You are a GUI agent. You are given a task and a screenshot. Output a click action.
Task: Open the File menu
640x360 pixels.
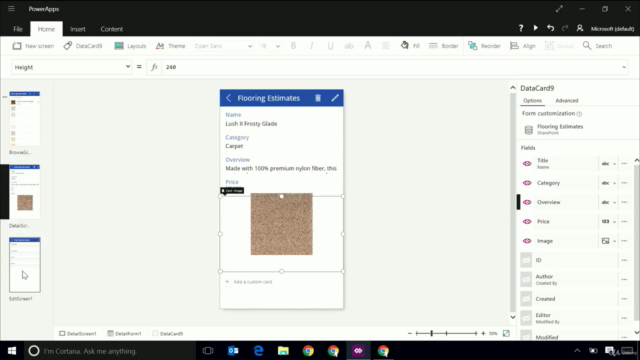point(18,29)
